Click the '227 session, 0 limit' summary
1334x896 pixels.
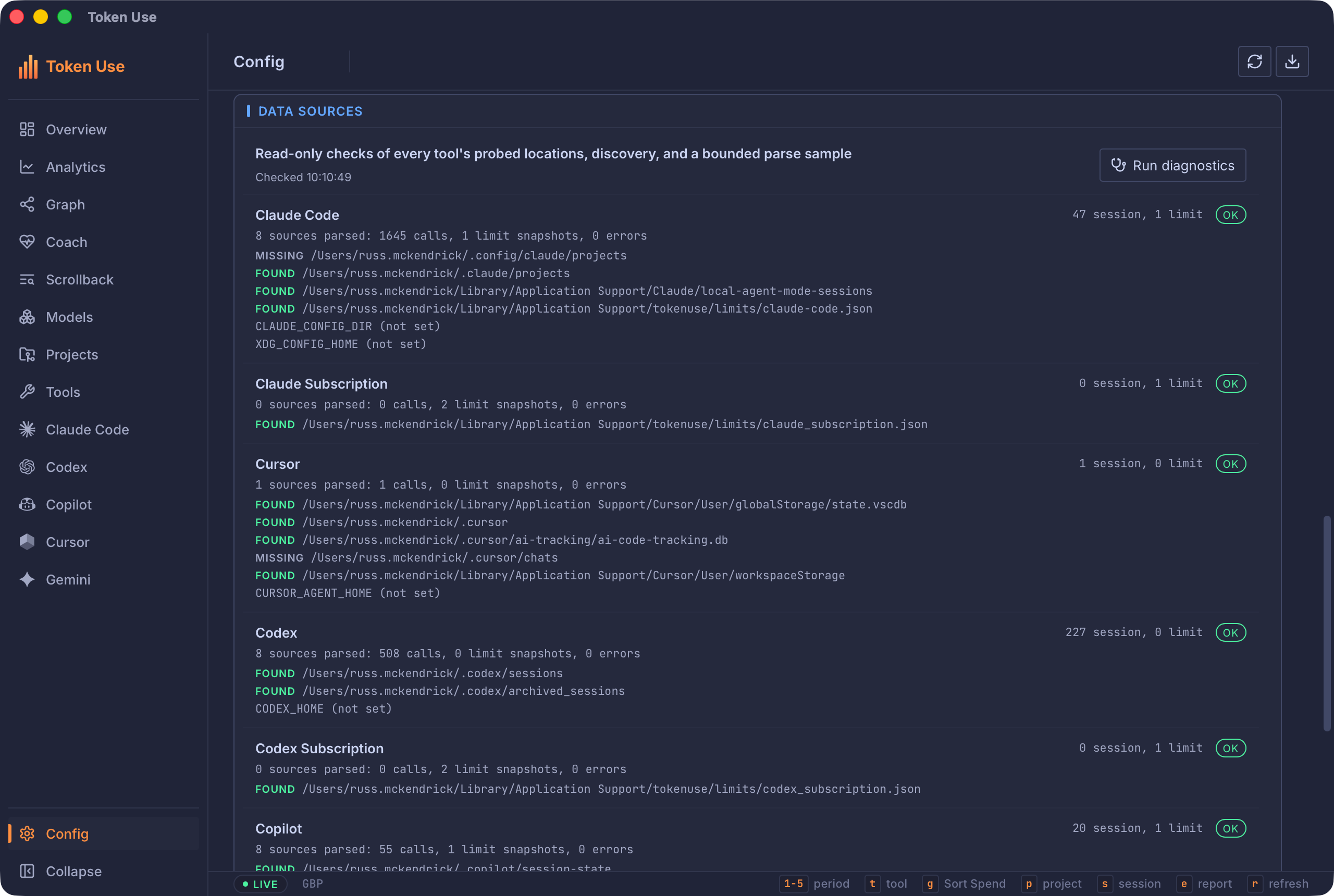click(x=1134, y=632)
